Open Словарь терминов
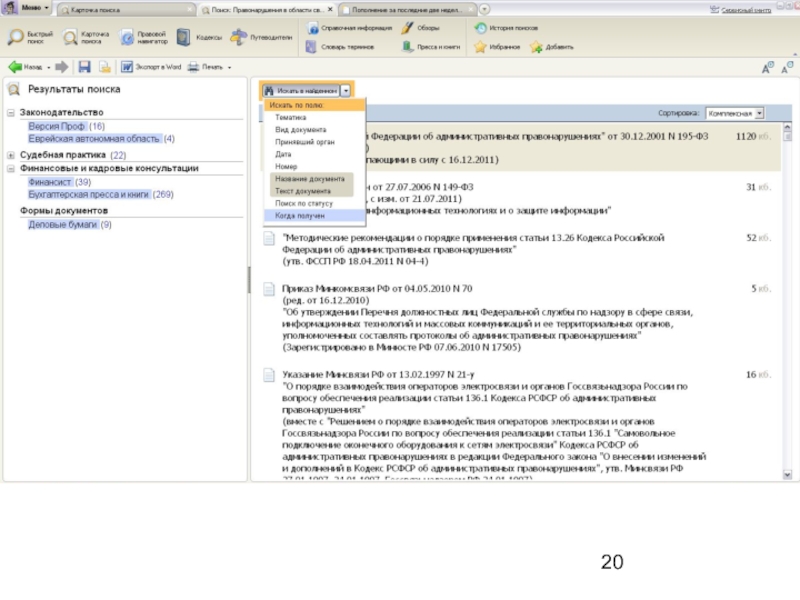 point(340,46)
